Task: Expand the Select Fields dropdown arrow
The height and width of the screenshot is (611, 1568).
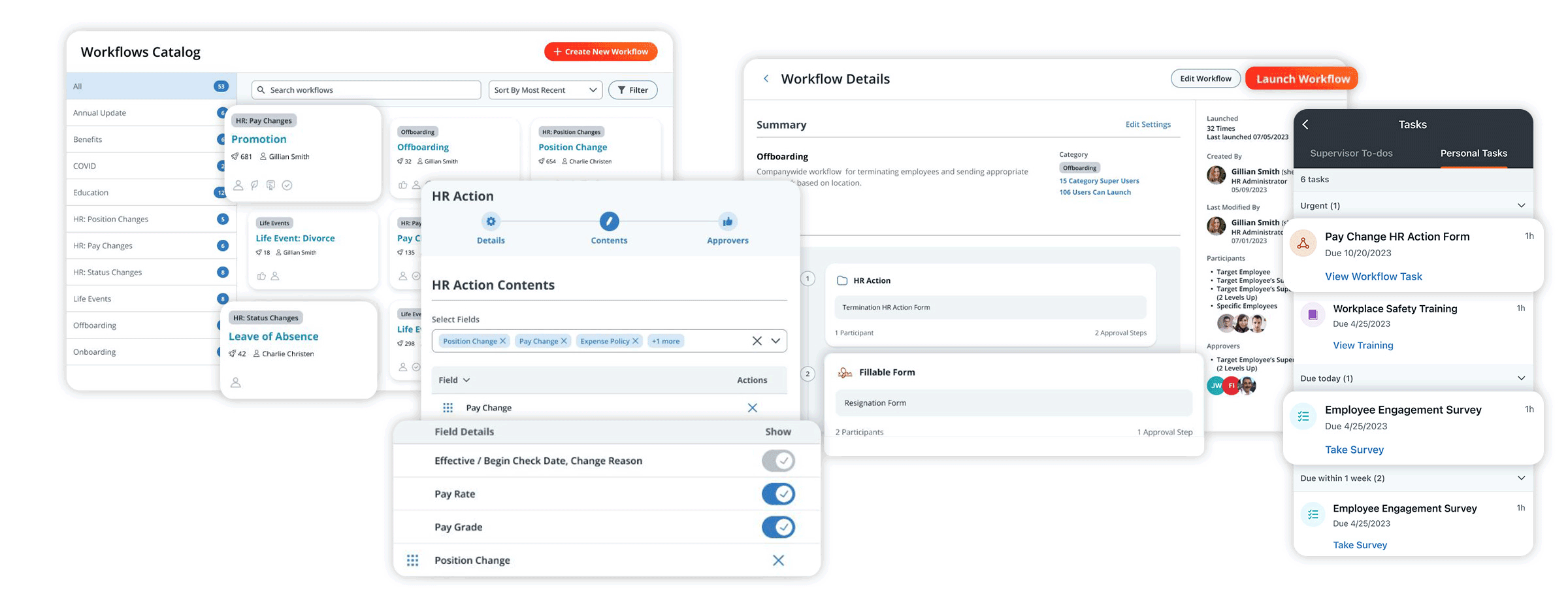Action: [776, 341]
